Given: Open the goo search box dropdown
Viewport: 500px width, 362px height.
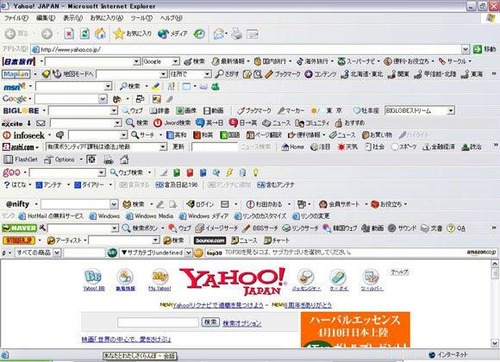Looking at the screenshot, I should tap(102, 173).
